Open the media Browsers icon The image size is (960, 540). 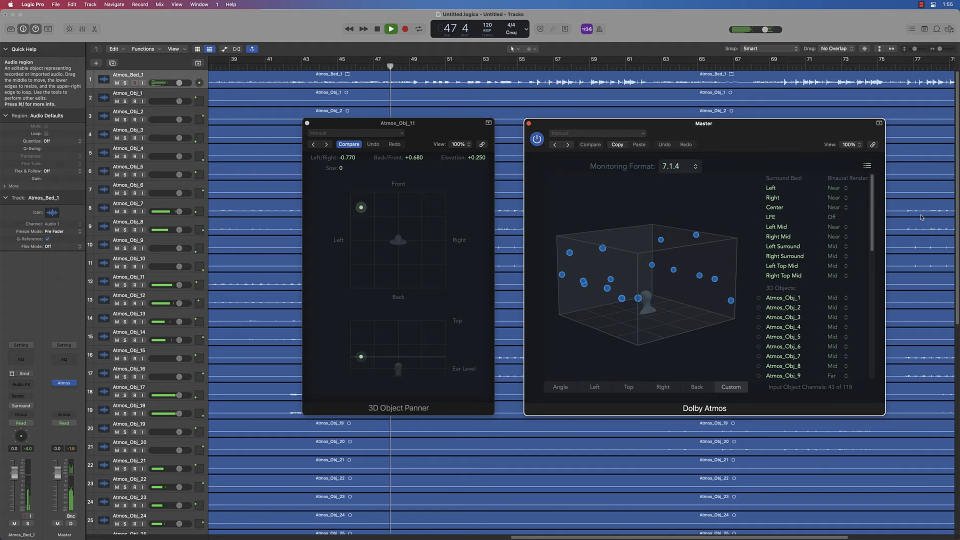949,29
